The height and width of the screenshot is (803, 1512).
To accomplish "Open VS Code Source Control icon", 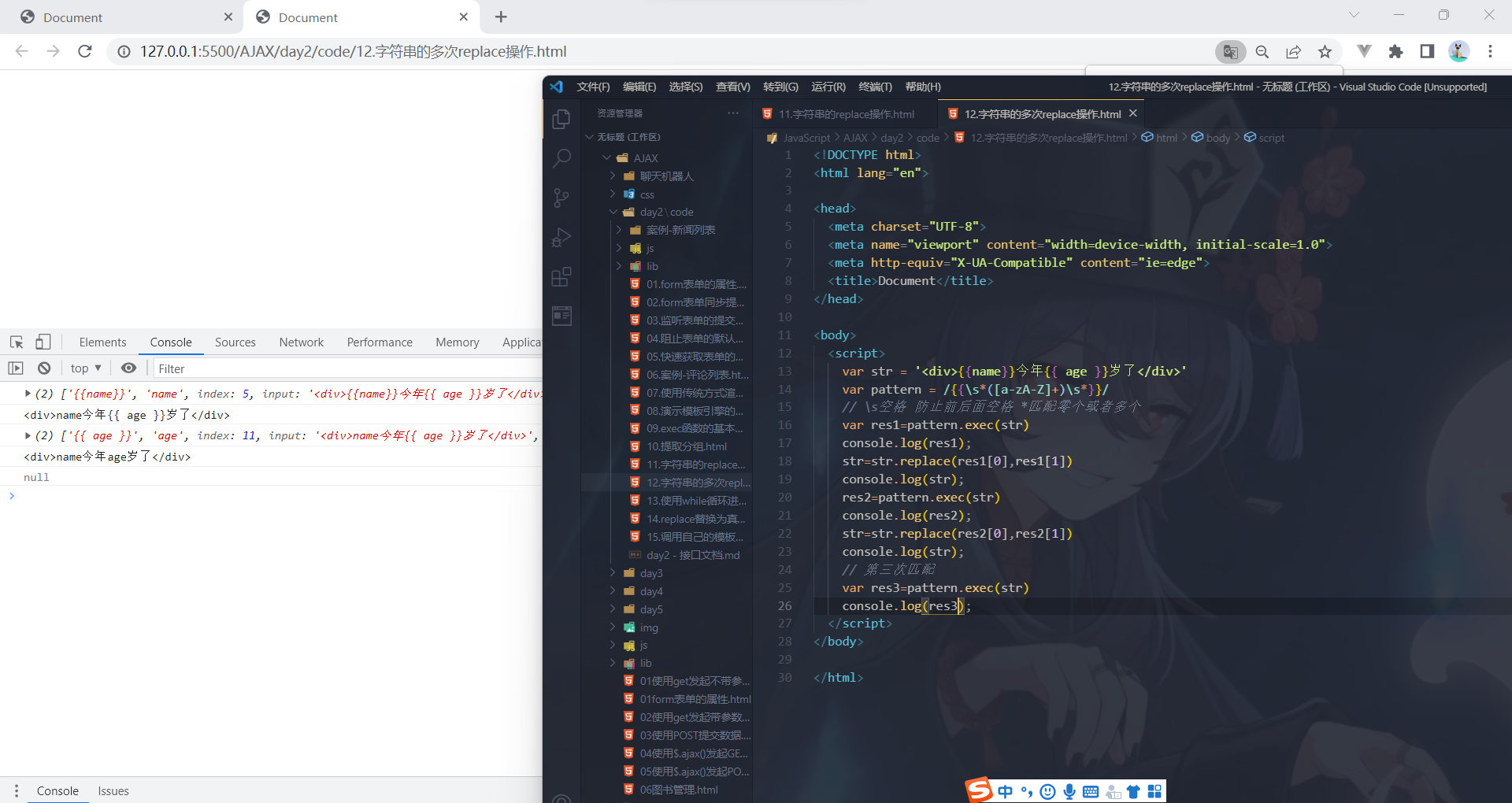I will [561, 198].
